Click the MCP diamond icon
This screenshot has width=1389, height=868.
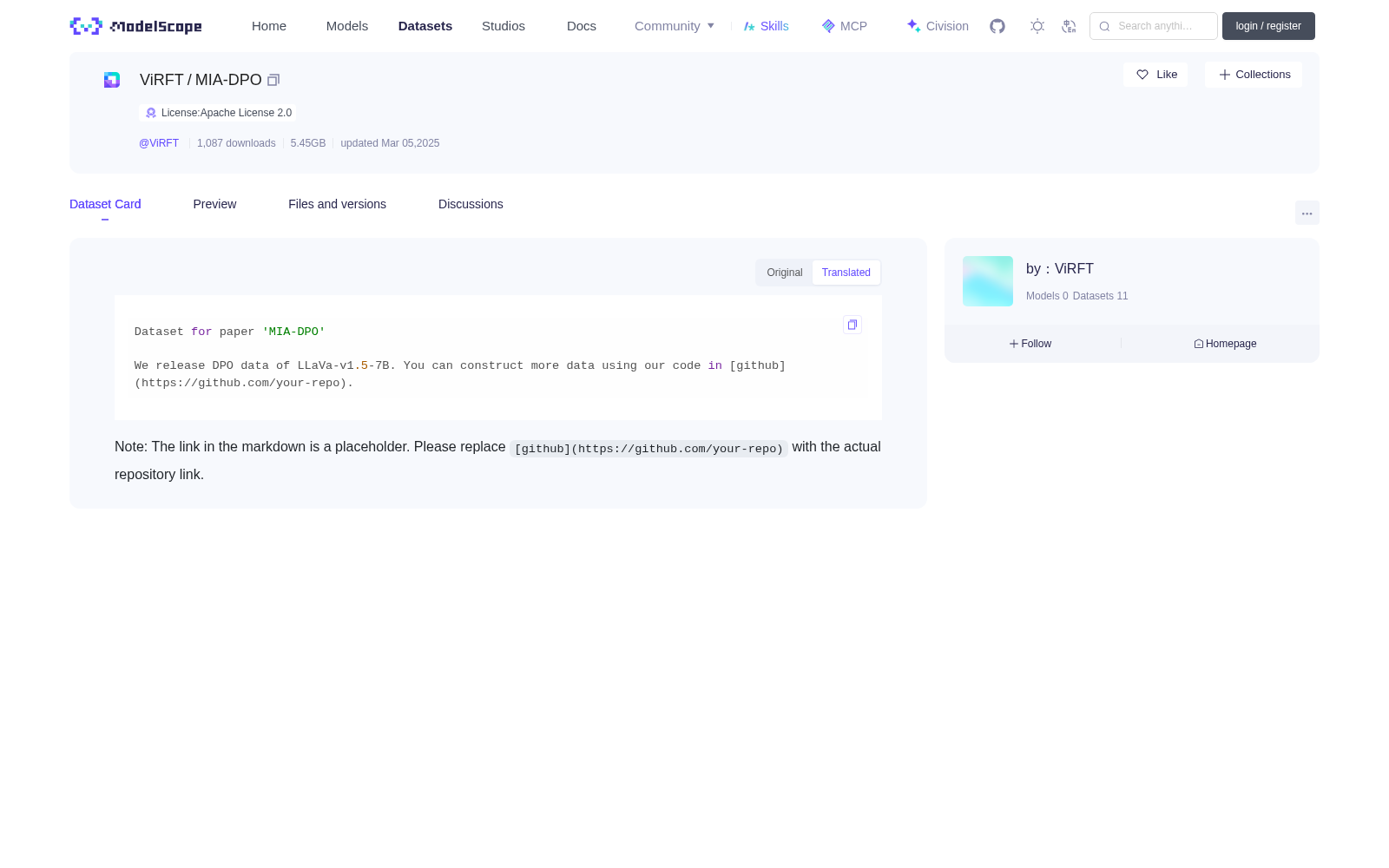[x=828, y=26]
